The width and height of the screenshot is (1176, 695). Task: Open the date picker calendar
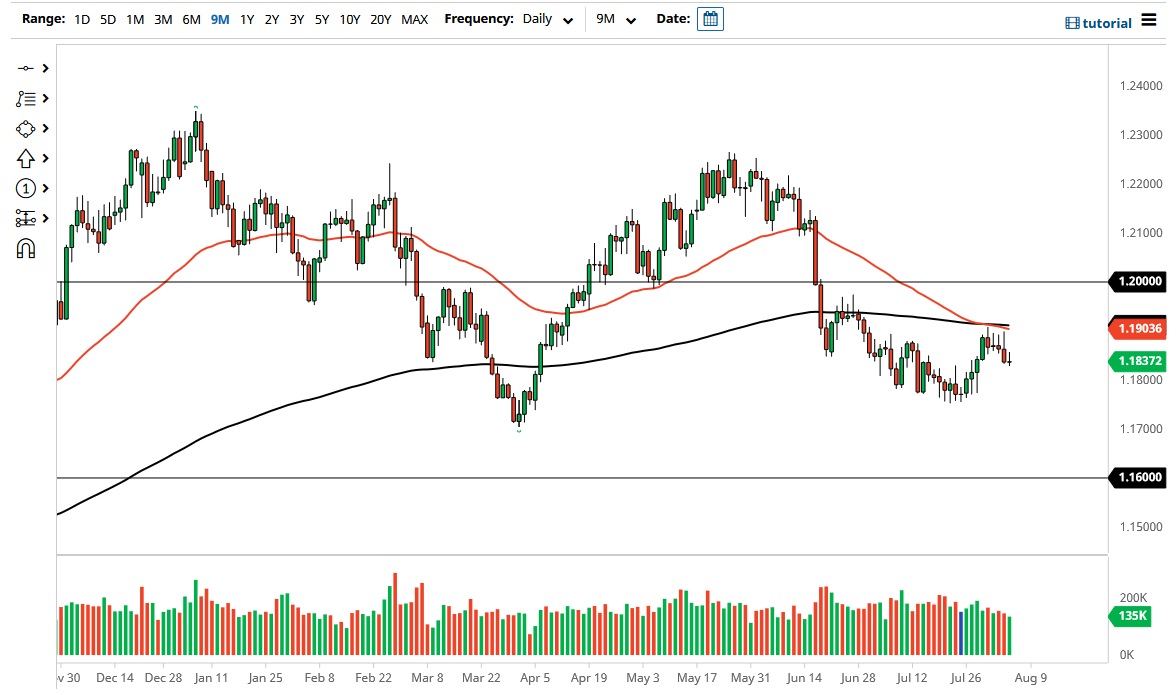tap(710, 19)
